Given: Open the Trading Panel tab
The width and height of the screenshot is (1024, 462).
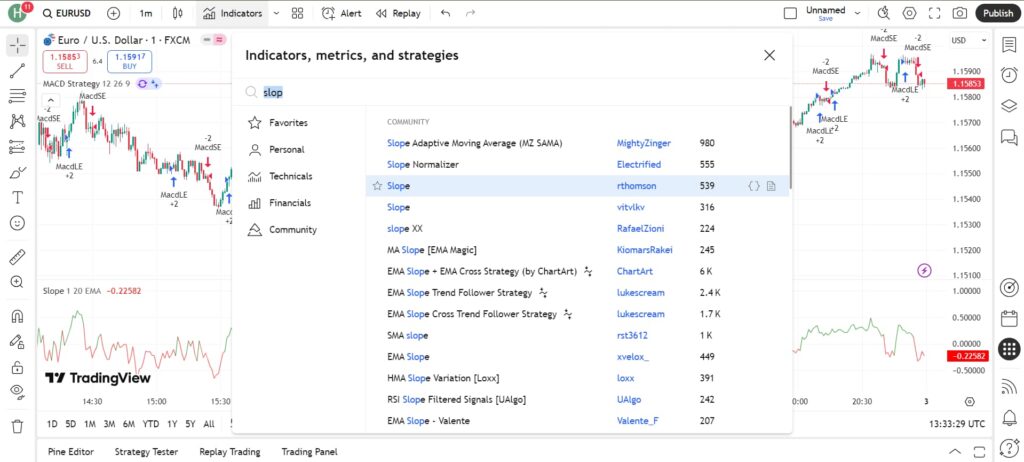Looking at the screenshot, I should click(x=309, y=452).
